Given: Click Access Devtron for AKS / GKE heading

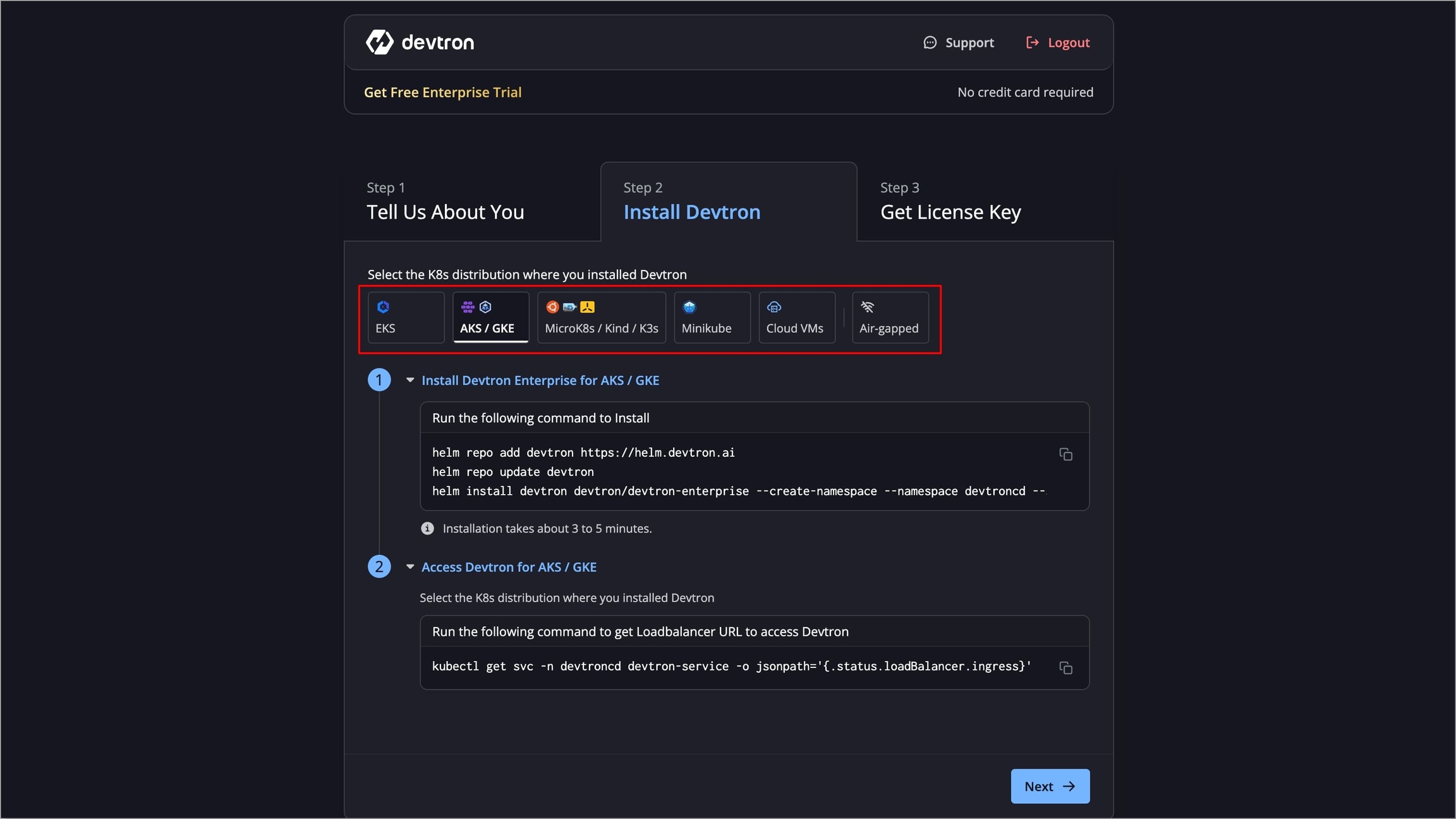Looking at the screenshot, I should (x=509, y=567).
